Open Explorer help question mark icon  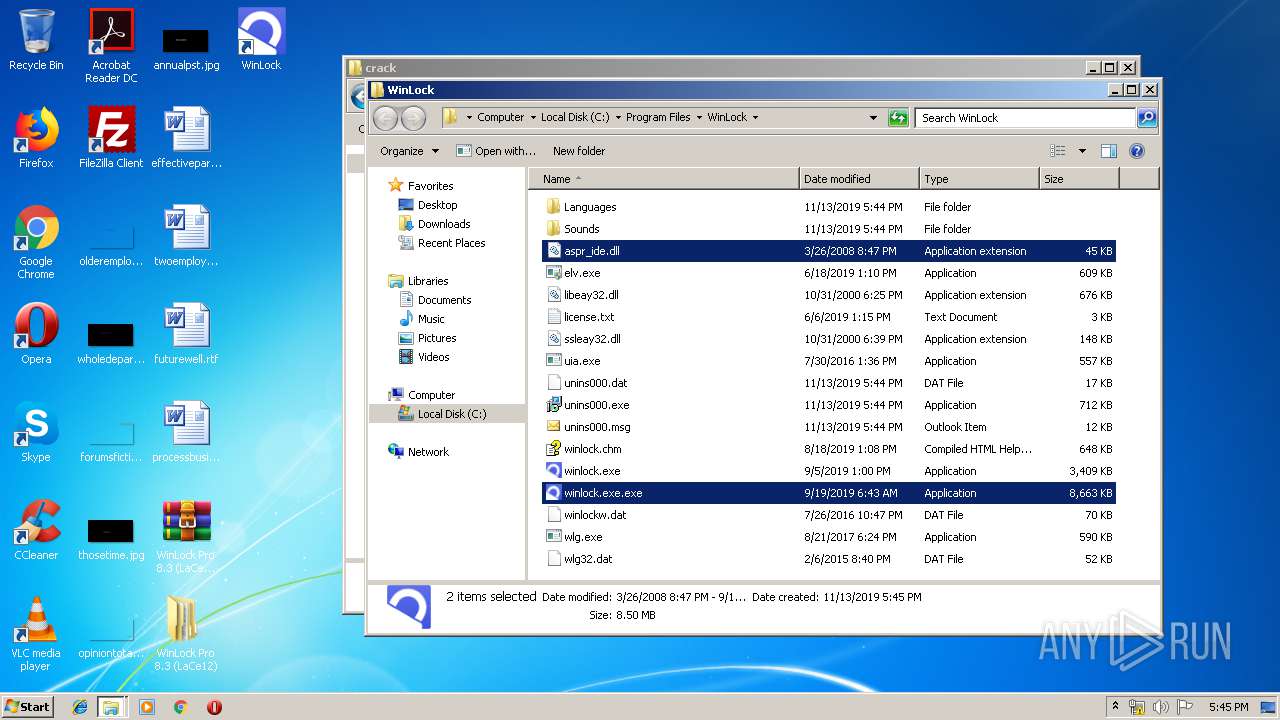point(1136,151)
